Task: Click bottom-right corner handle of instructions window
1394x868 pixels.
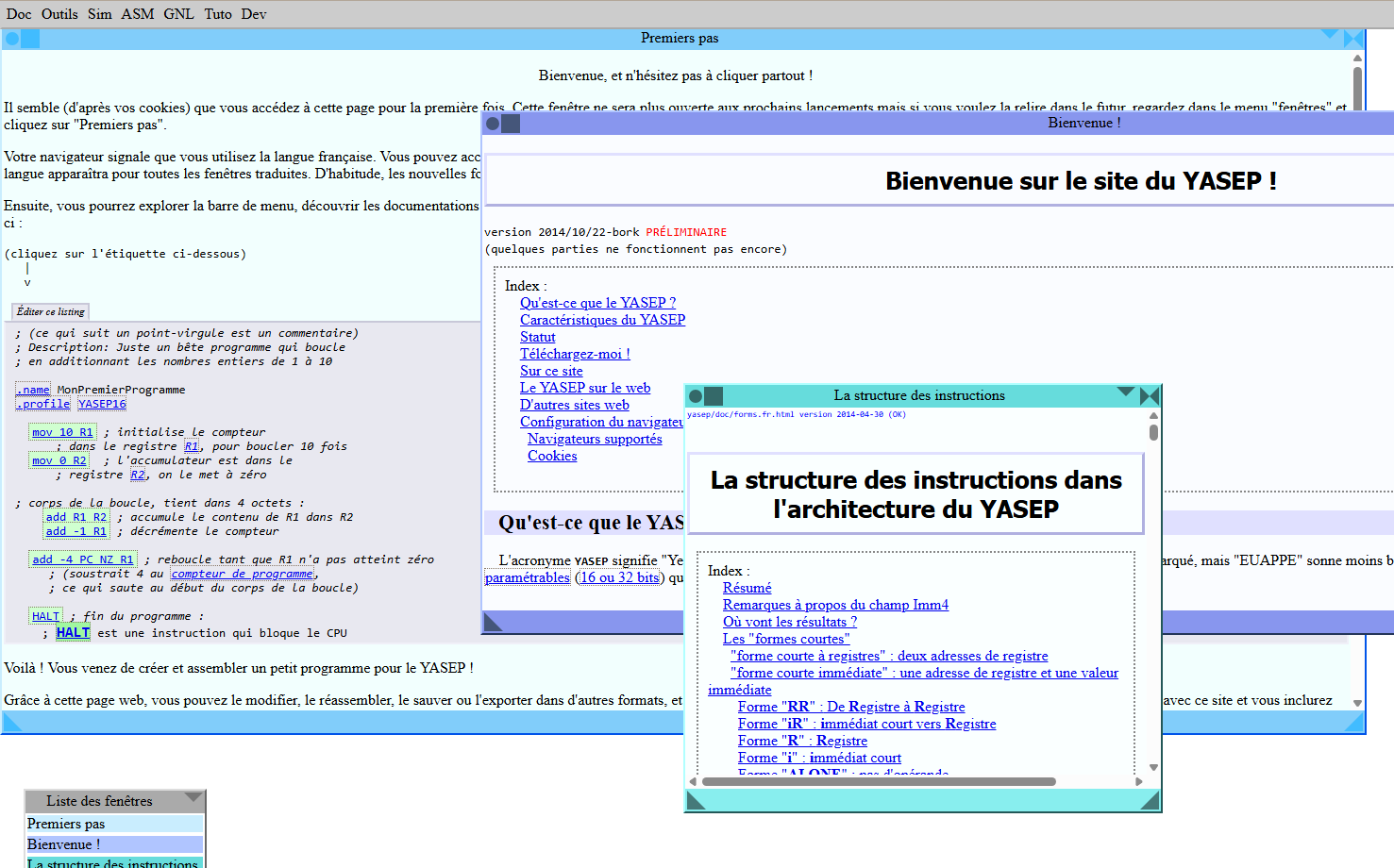Action: 1150,801
